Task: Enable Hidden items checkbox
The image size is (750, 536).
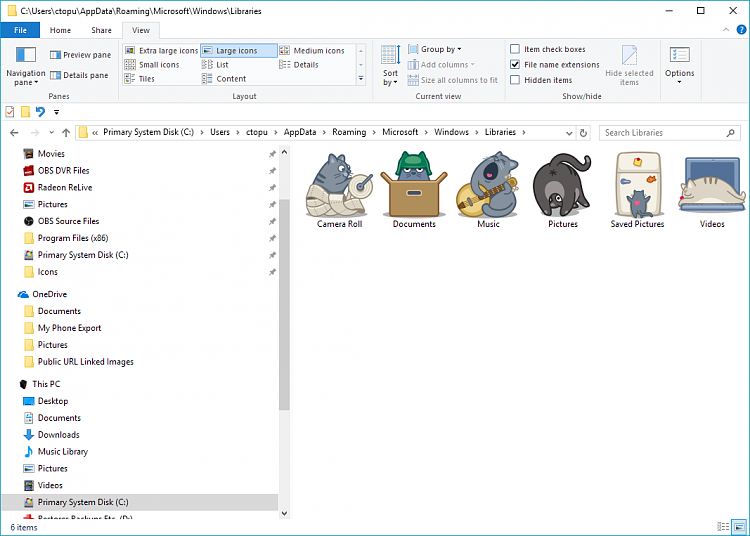Action: [515, 80]
